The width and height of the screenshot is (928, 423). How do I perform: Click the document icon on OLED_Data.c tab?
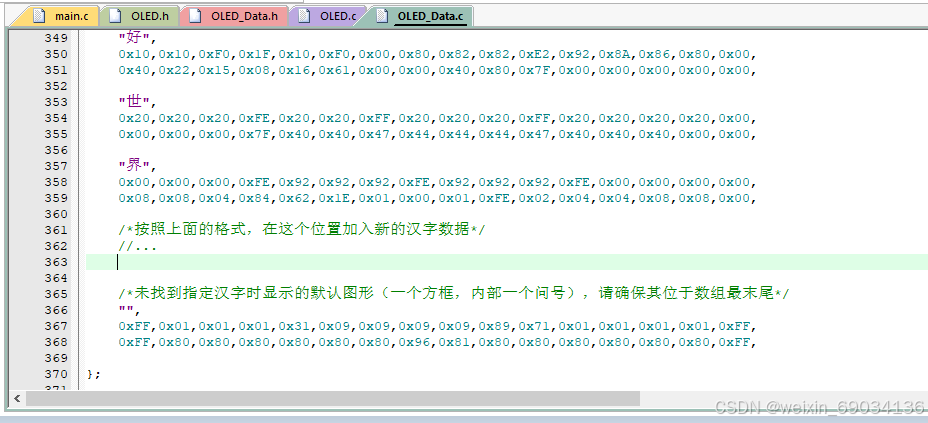382,16
